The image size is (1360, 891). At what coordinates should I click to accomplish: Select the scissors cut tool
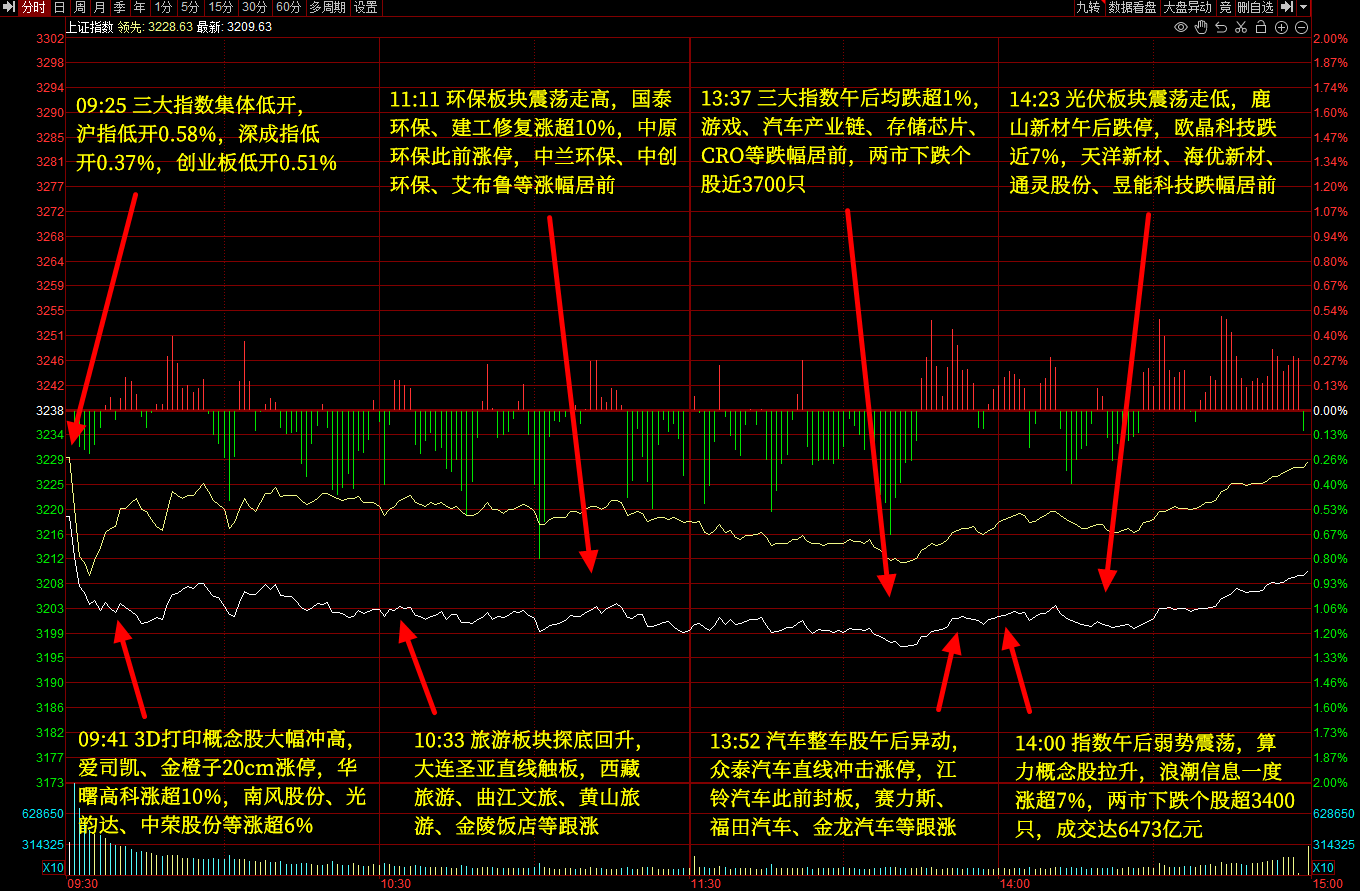(x=1241, y=27)
